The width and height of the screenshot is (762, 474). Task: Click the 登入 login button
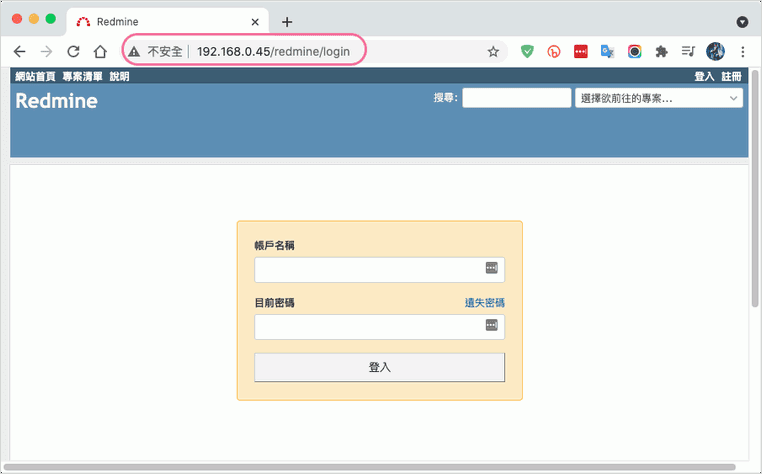pos(380,367)
